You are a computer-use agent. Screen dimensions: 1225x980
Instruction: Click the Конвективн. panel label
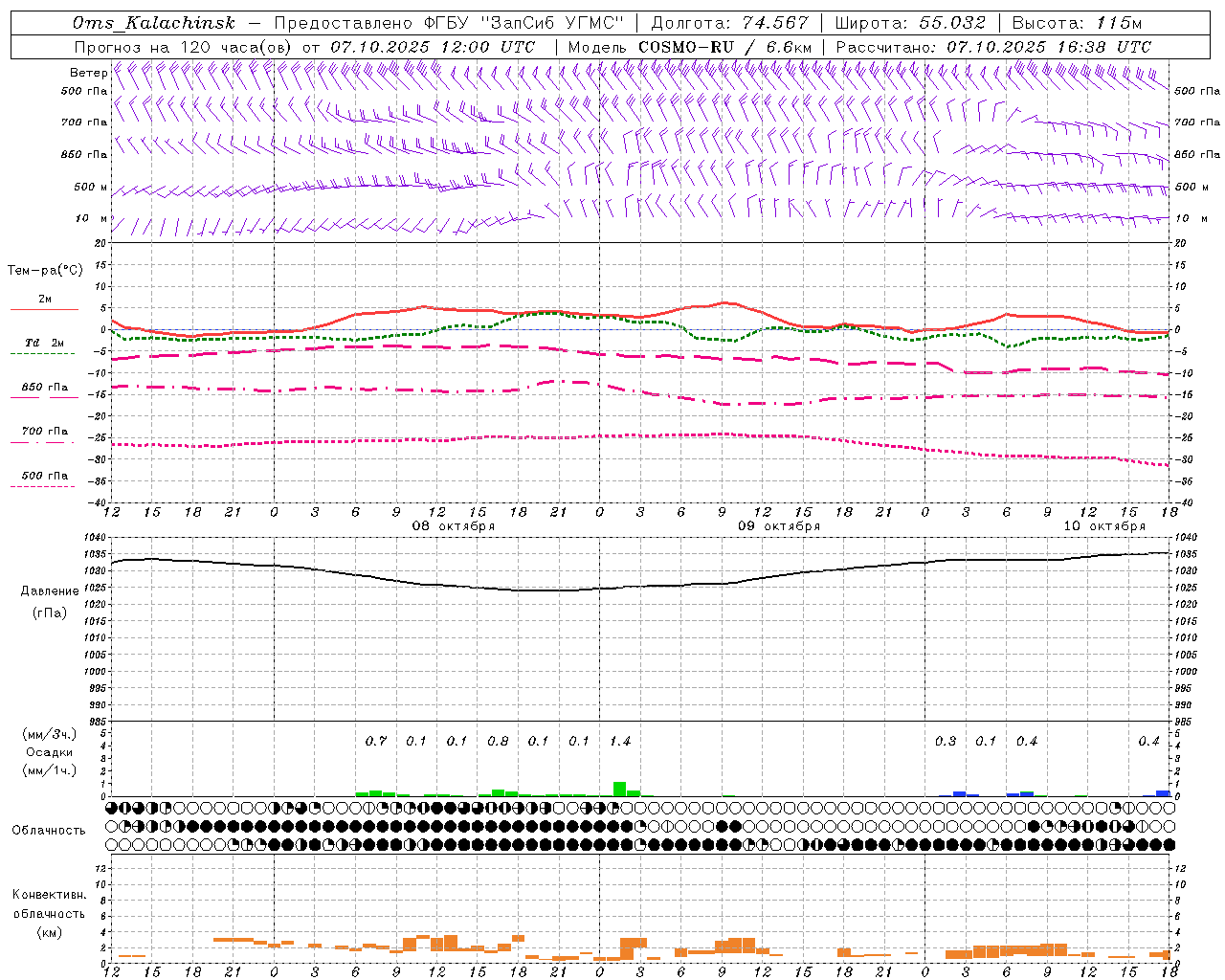click(50, 895)
